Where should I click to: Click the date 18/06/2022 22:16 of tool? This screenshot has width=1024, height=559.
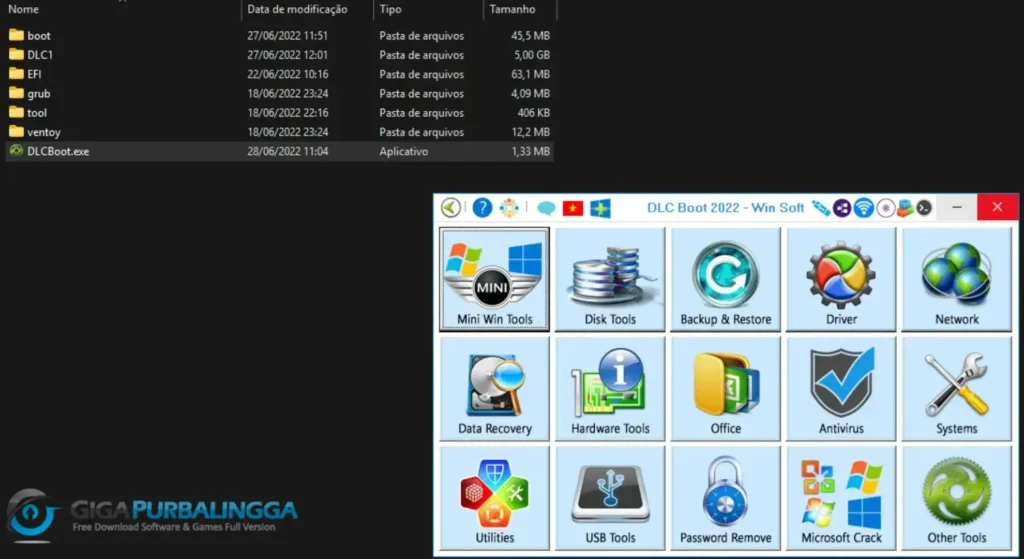(287, 112)
